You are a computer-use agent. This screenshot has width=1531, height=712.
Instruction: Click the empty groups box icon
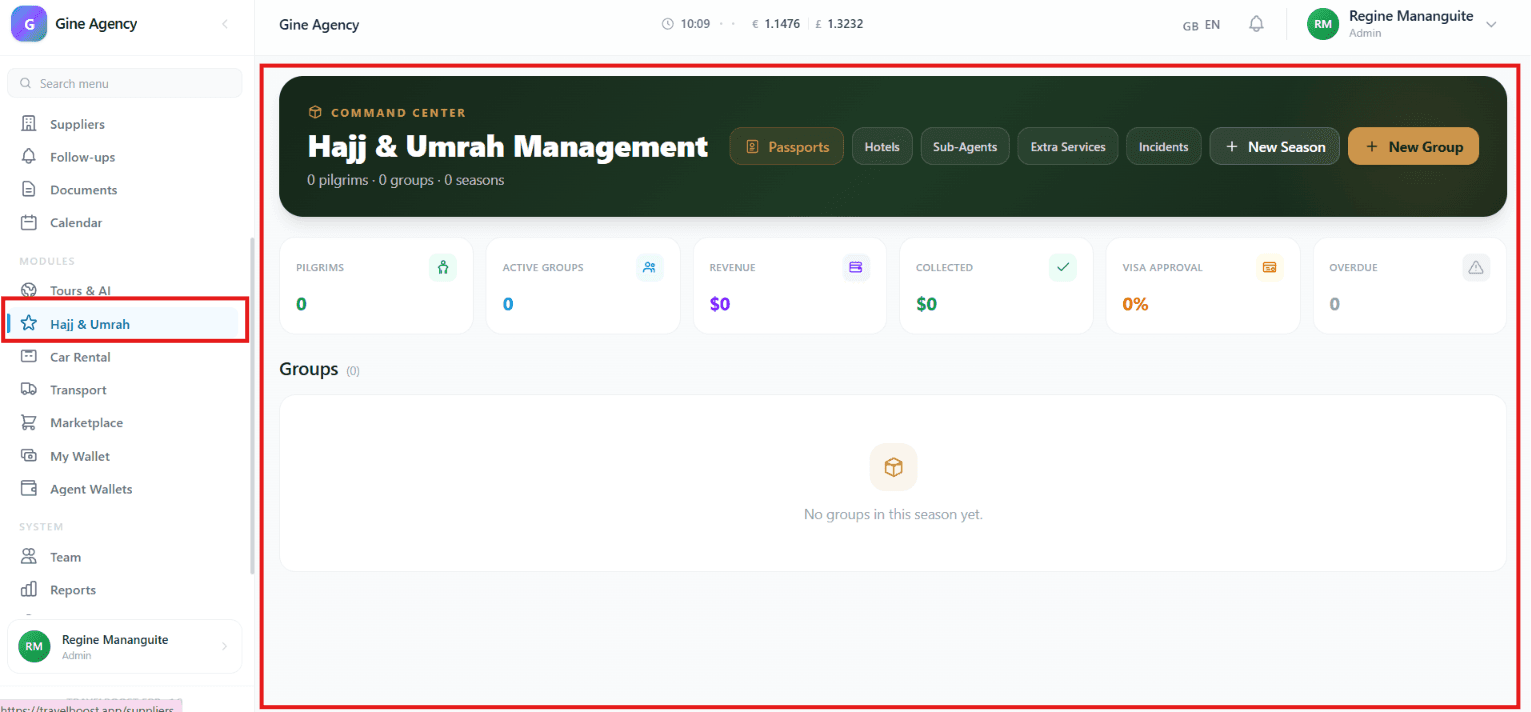[x=893, y=467]
